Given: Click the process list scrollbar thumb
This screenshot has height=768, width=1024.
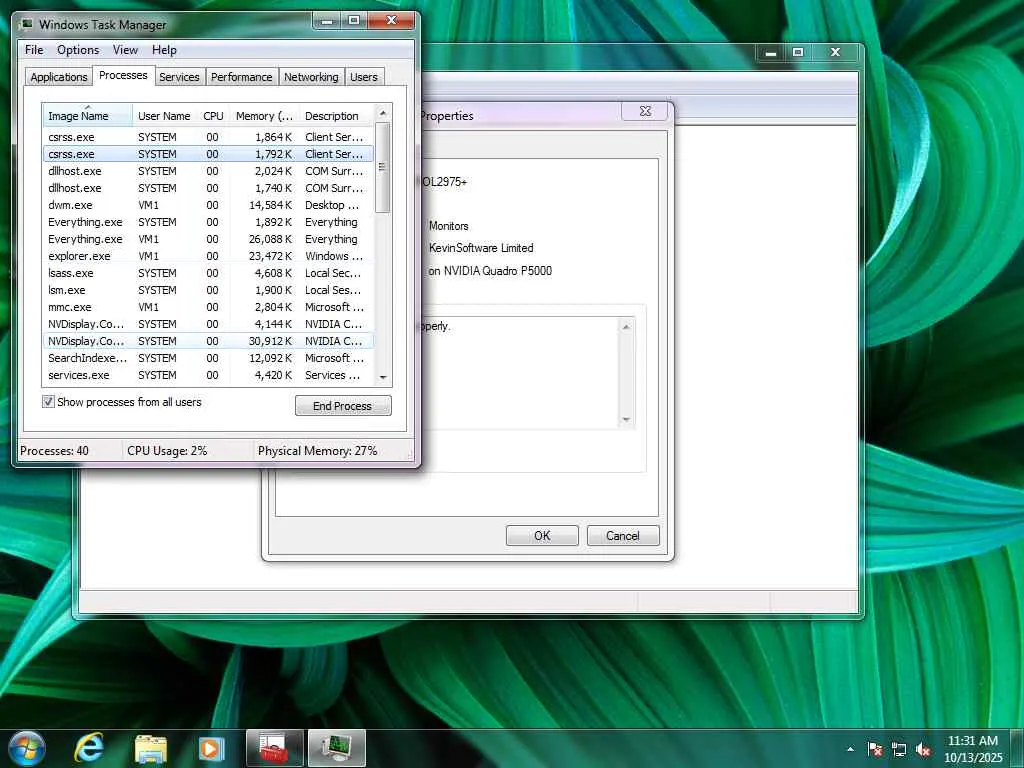Looking at the screenshot, I should [383, 167].
